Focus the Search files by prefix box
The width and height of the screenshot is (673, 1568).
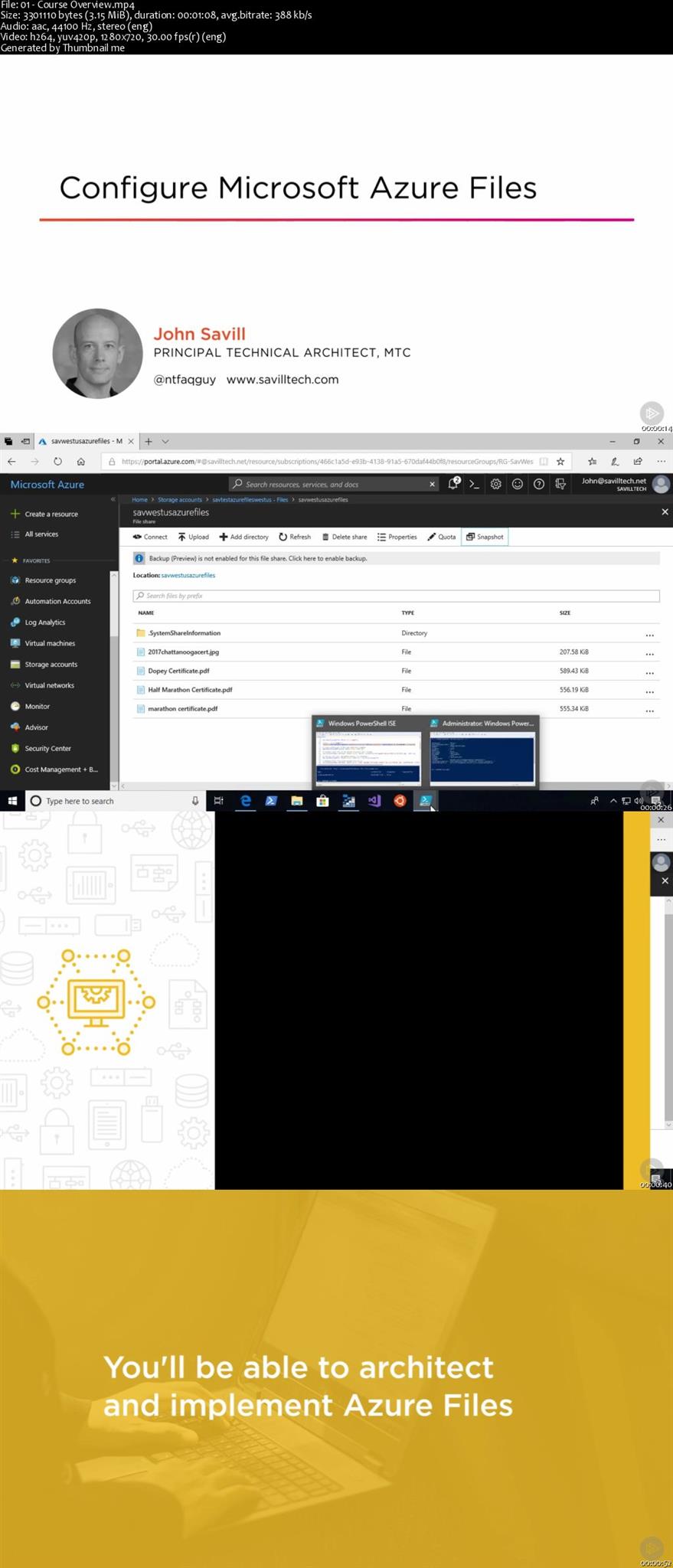pos(396,596)
